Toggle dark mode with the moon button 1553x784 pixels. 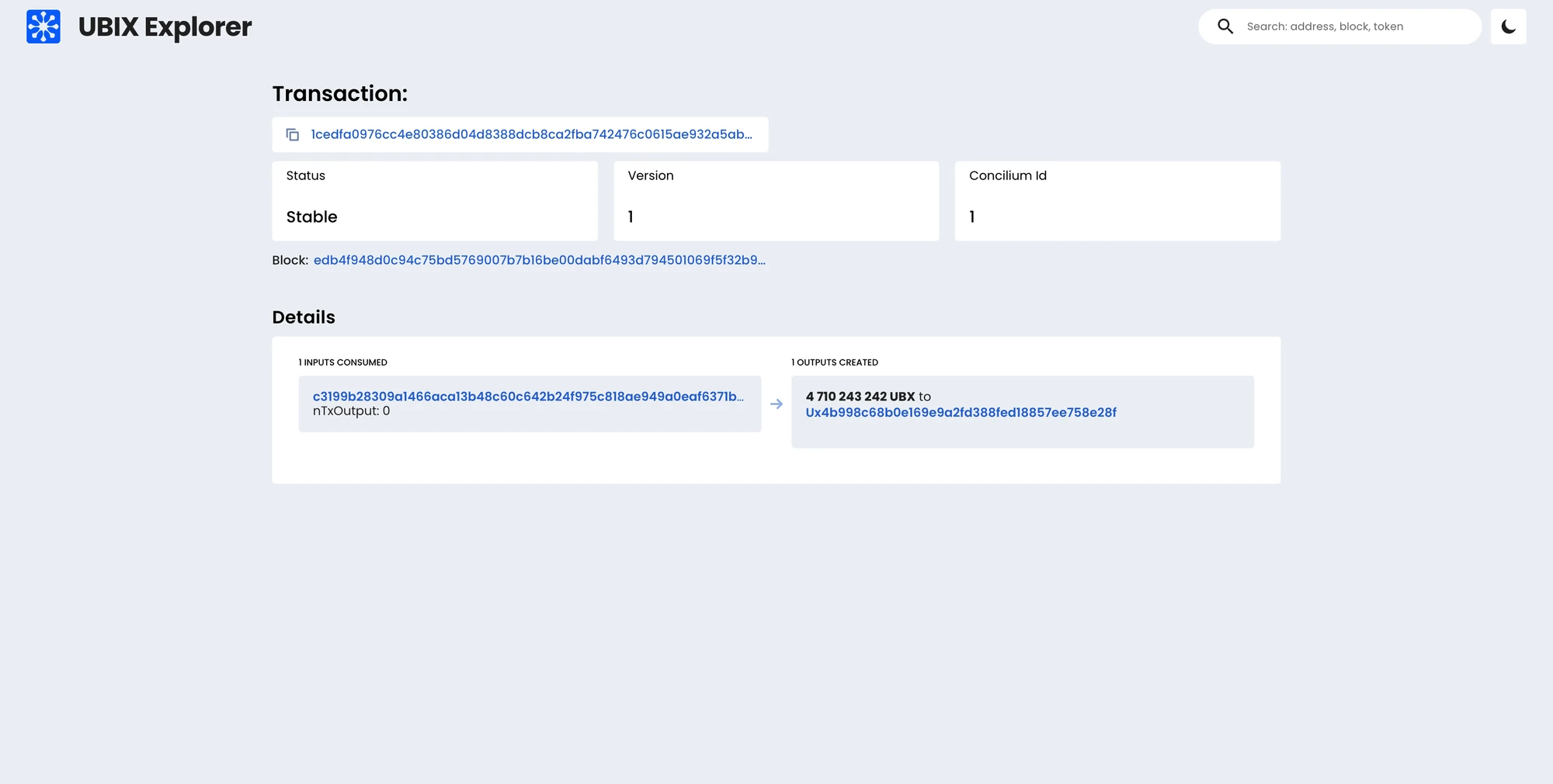pyautogui.click(x=1509, y=26)
